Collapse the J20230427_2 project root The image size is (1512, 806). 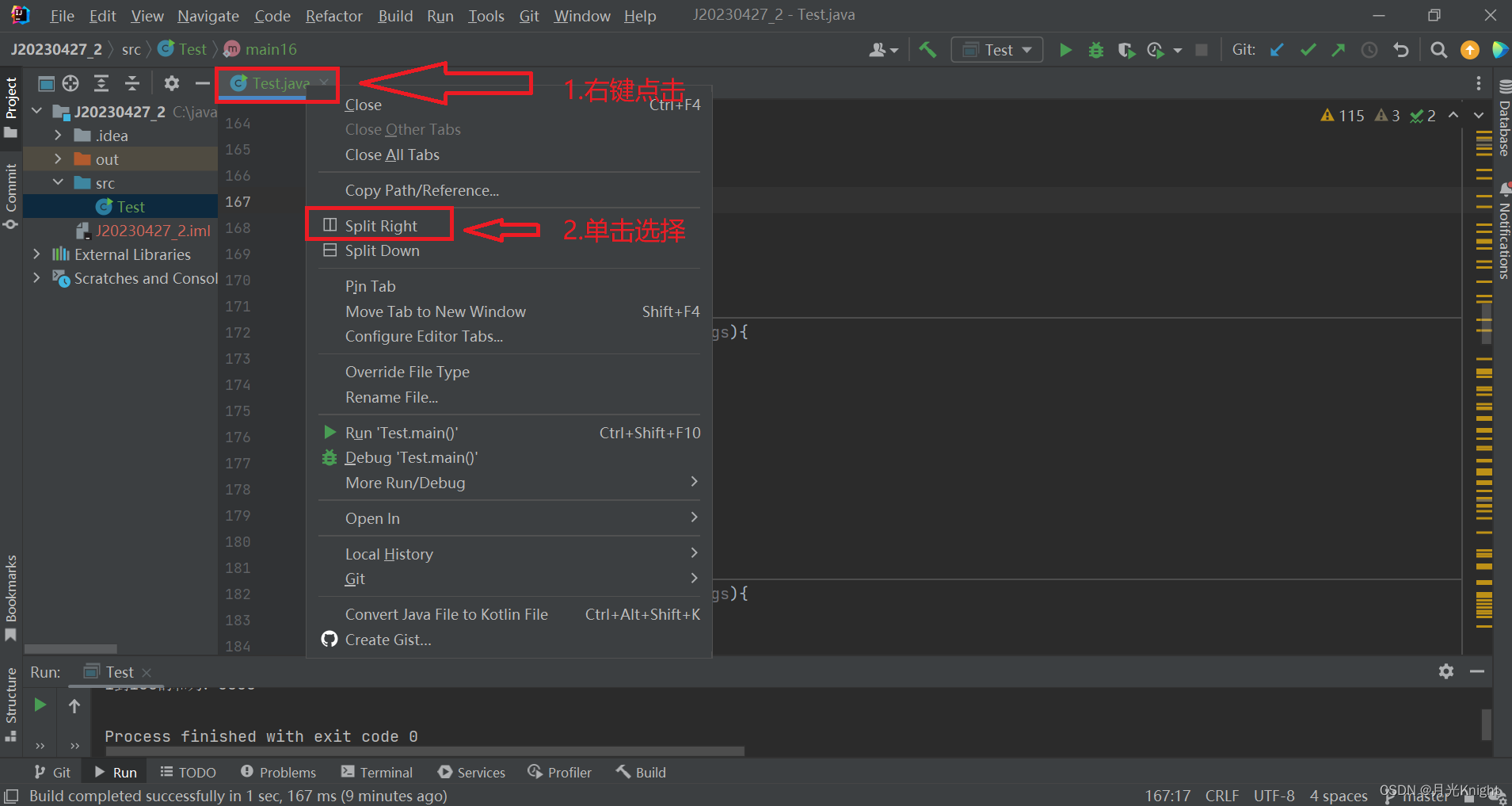pyautogui.click(x=36, y=111)
